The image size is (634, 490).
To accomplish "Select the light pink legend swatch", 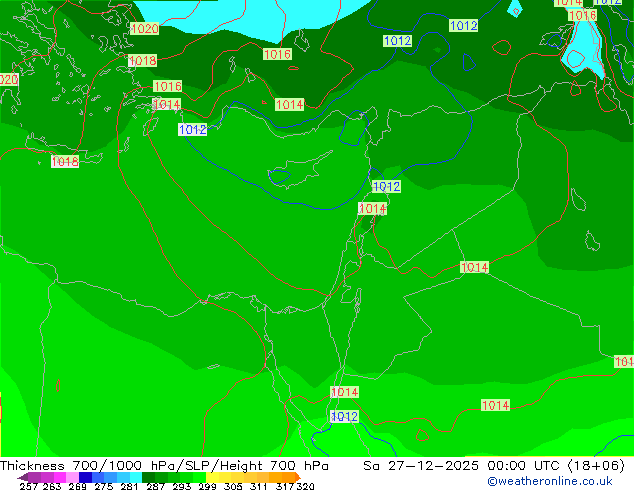I will point(72,477).
